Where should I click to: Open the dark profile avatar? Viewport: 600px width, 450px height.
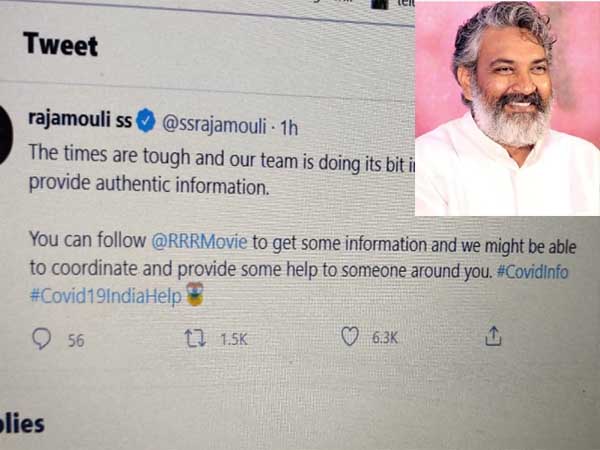pos(6,134)
